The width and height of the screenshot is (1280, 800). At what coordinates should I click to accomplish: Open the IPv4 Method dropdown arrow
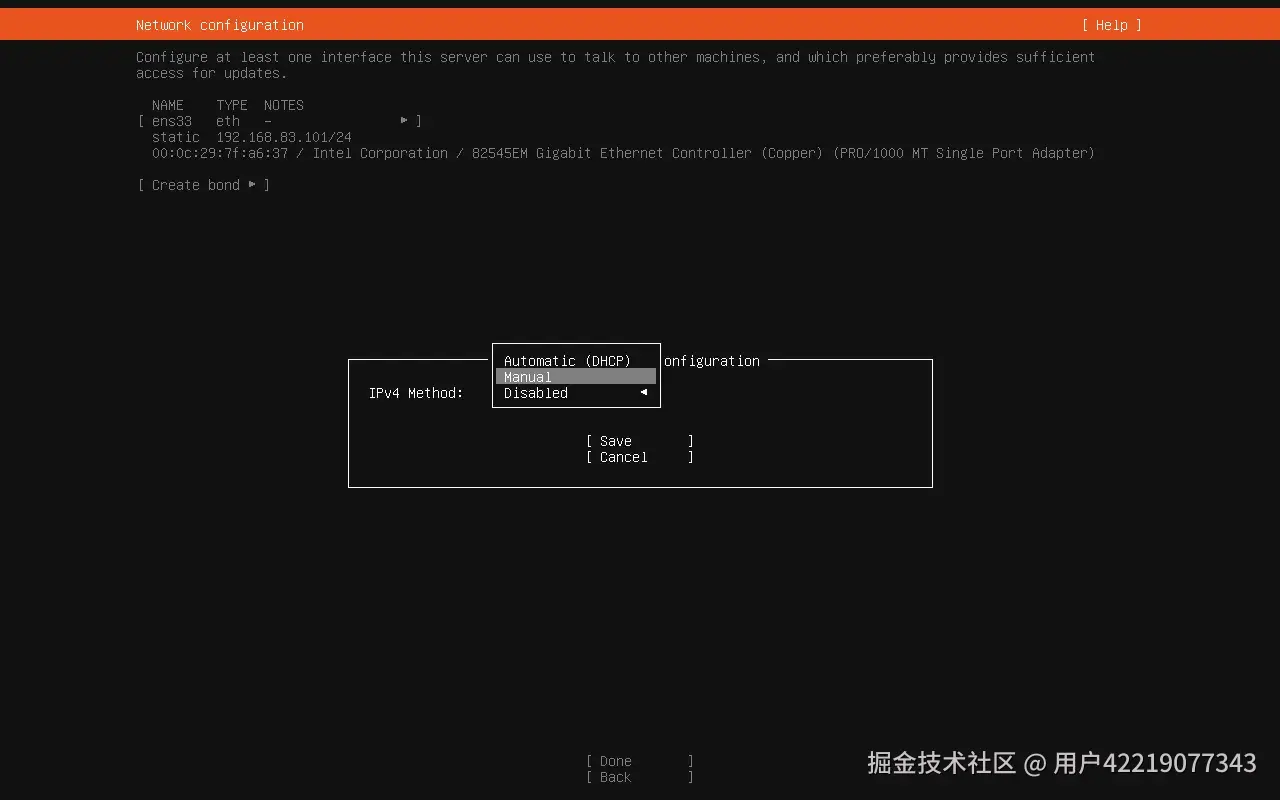click(x=643, y=393)
